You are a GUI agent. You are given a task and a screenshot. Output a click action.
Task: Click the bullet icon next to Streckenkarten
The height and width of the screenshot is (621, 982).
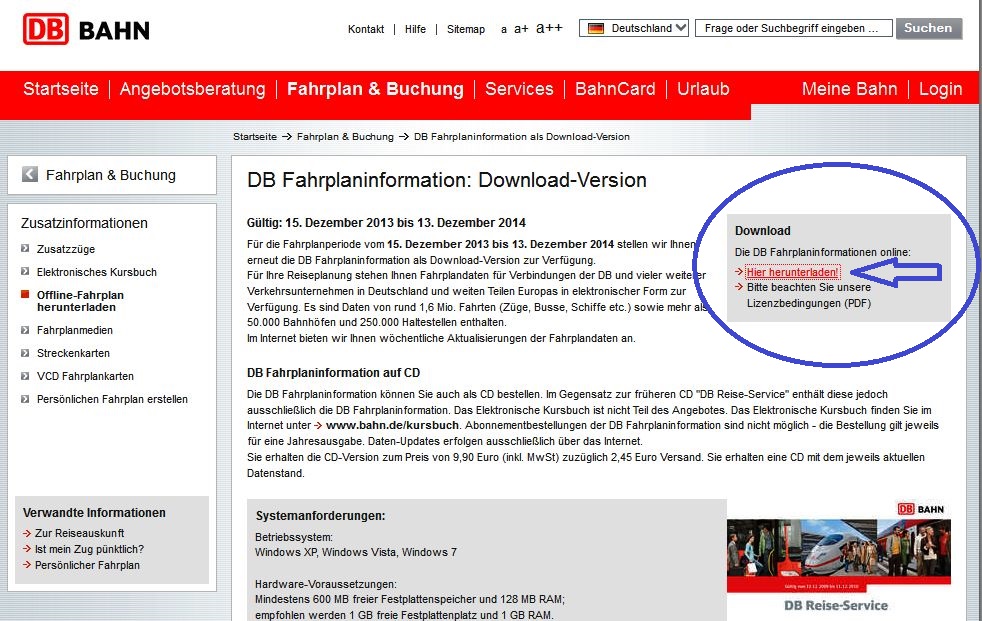coord(25,353)
